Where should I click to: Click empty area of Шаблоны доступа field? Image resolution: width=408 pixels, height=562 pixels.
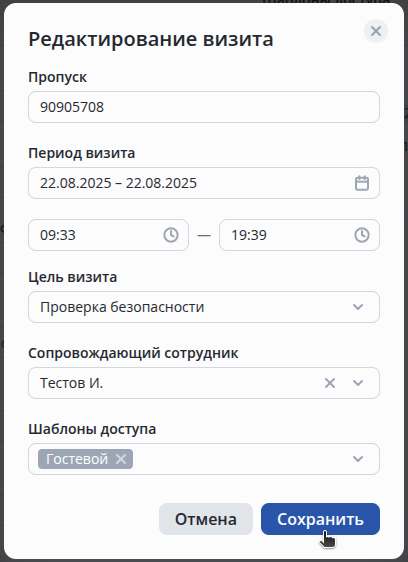point(240,459)
